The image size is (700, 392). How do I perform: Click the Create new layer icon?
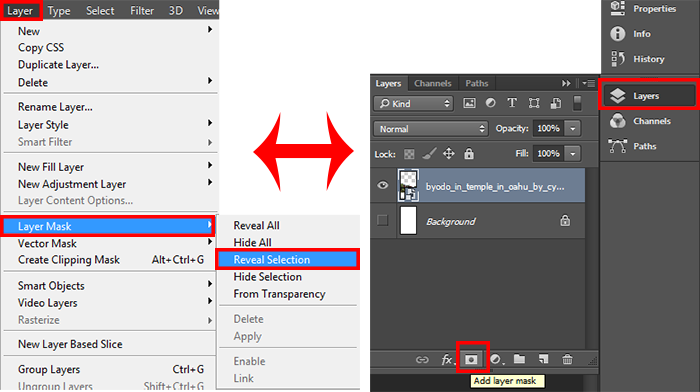543,359
